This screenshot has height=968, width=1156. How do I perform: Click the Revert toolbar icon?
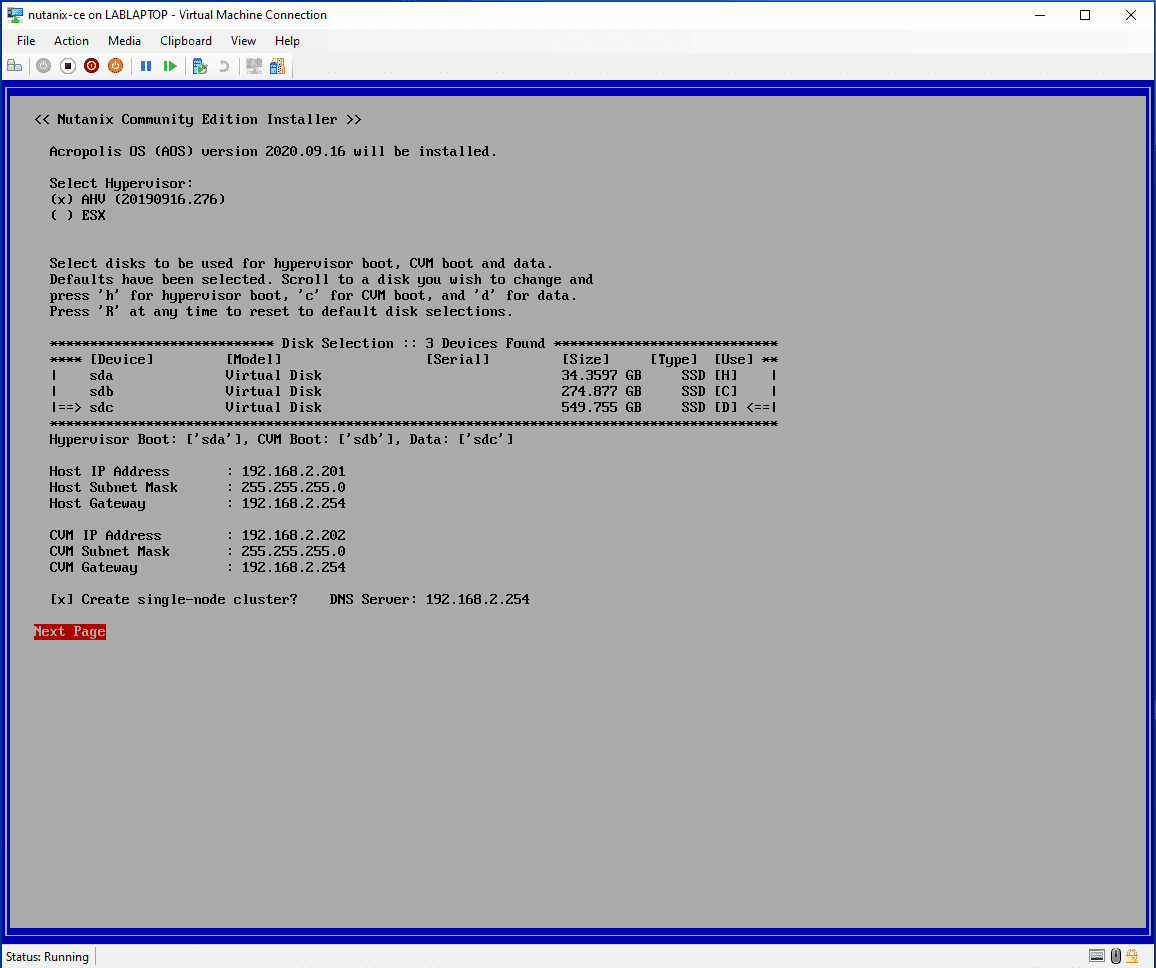[x=224, y=66]
